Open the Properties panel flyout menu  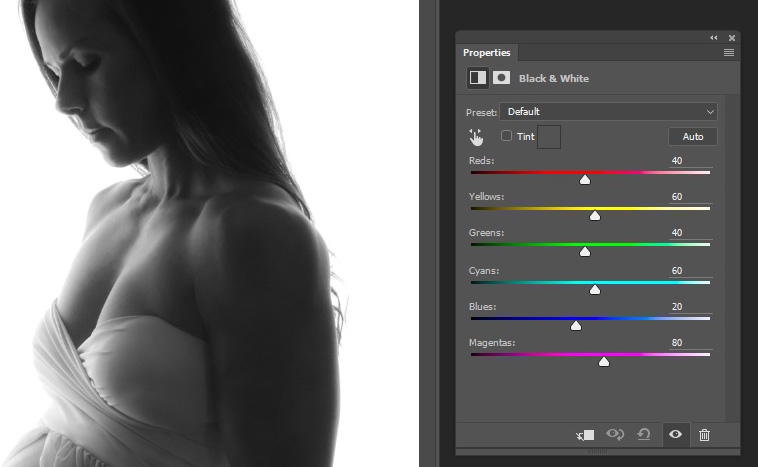(729, 53)
